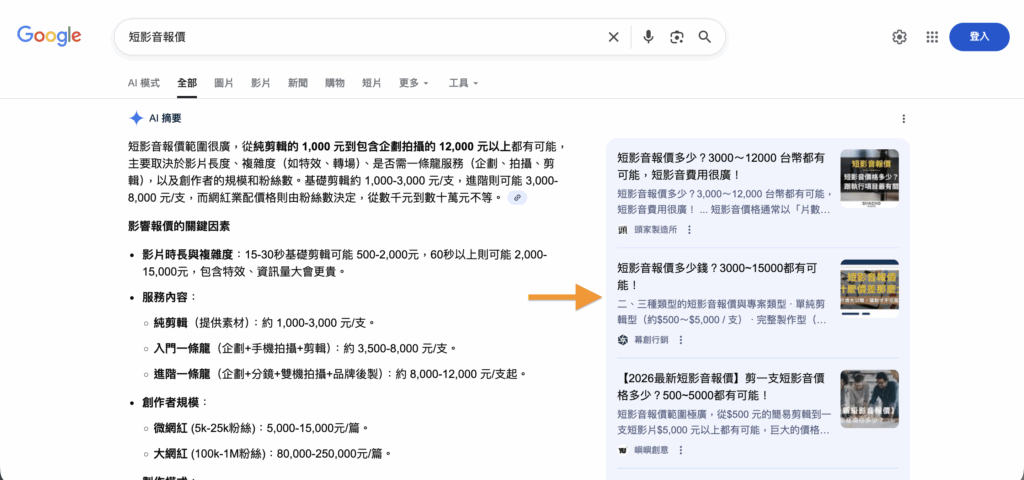The image size is (1024, 480).
Task: Switch to the 圖片 tab
Action: 224,82
